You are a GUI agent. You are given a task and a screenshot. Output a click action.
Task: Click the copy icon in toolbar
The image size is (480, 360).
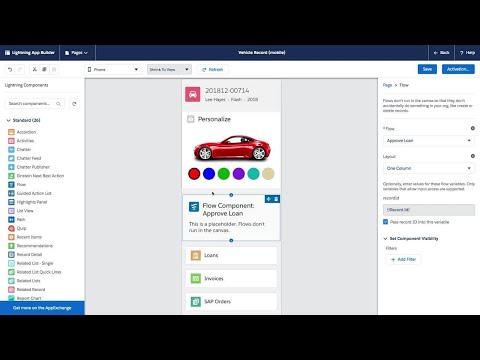click(x=44, y=69)
